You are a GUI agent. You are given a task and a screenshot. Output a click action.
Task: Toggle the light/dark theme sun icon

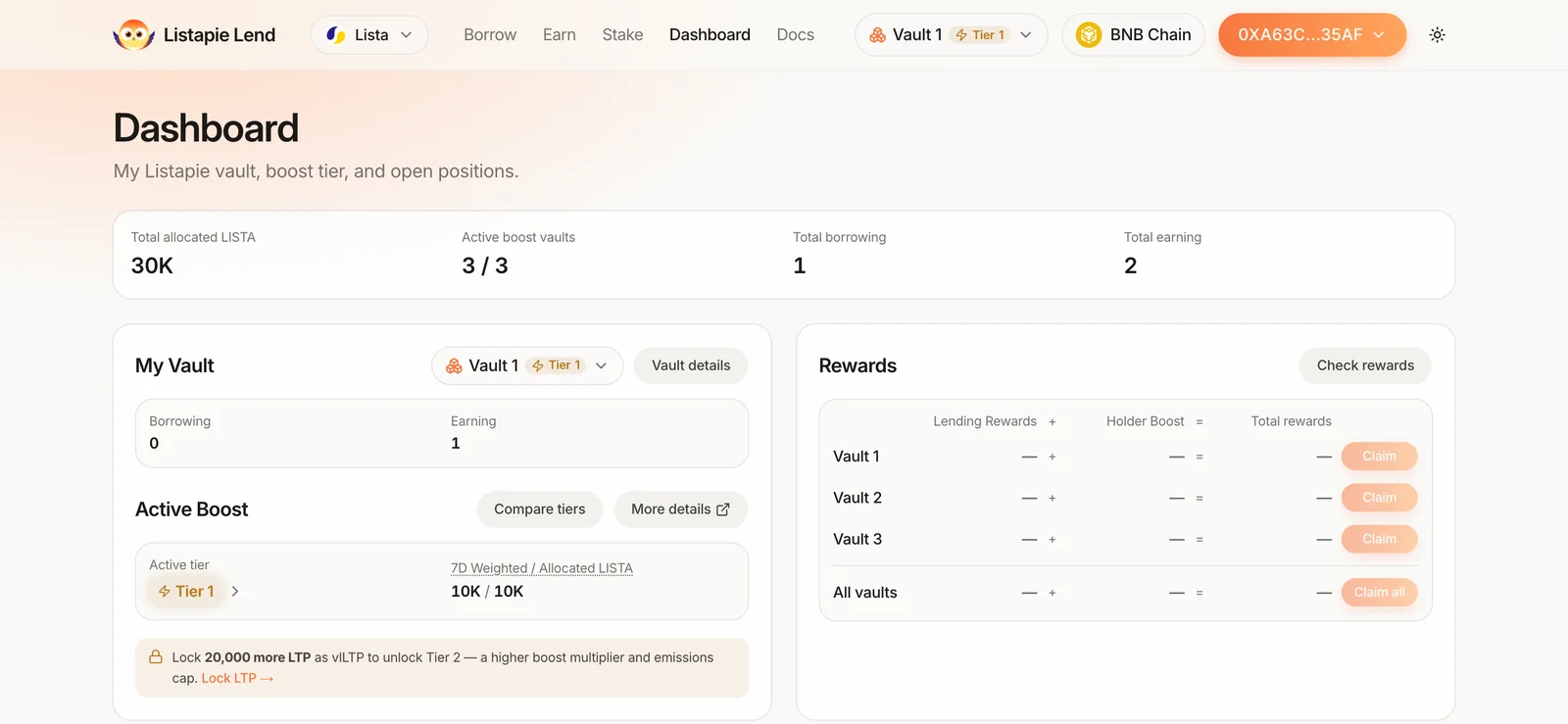[1437, 35]
